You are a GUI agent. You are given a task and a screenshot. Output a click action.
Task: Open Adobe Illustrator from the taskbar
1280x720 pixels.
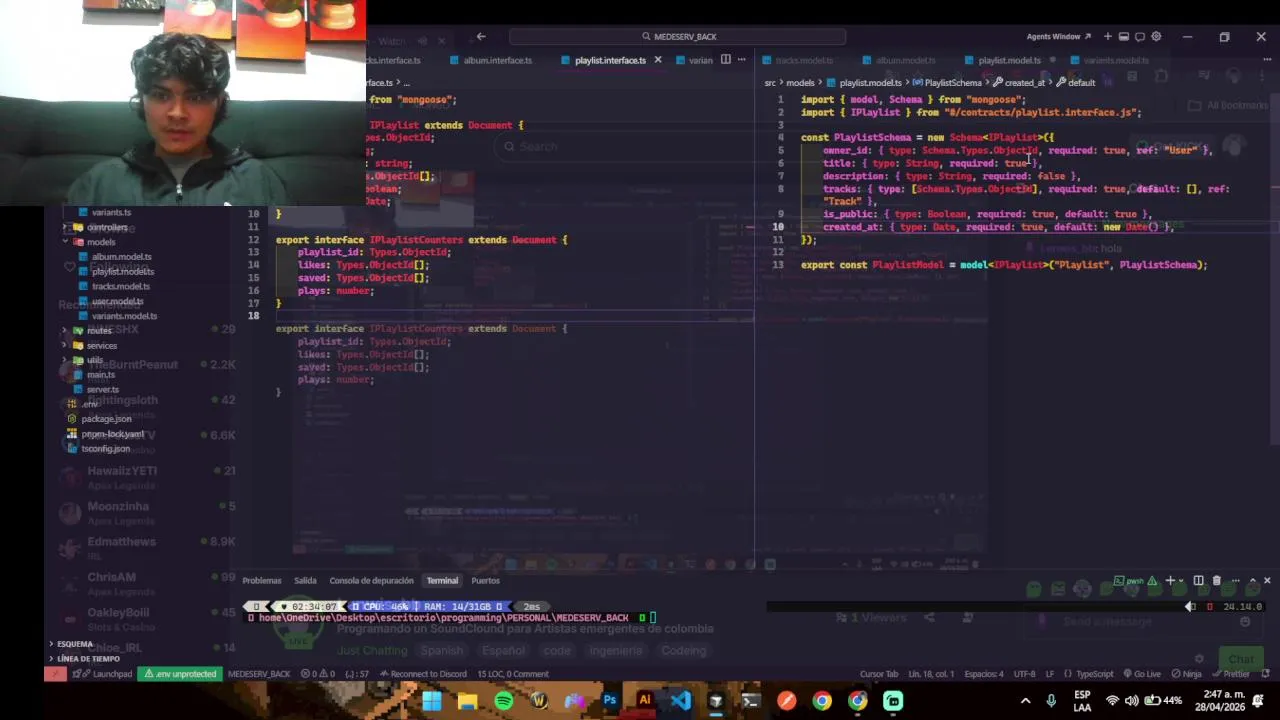click(644, 701)
